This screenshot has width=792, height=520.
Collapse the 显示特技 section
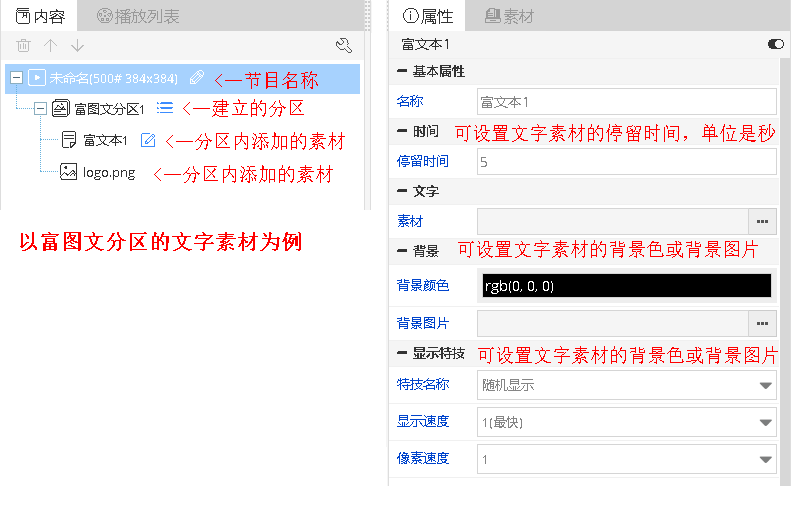point(402,353)
